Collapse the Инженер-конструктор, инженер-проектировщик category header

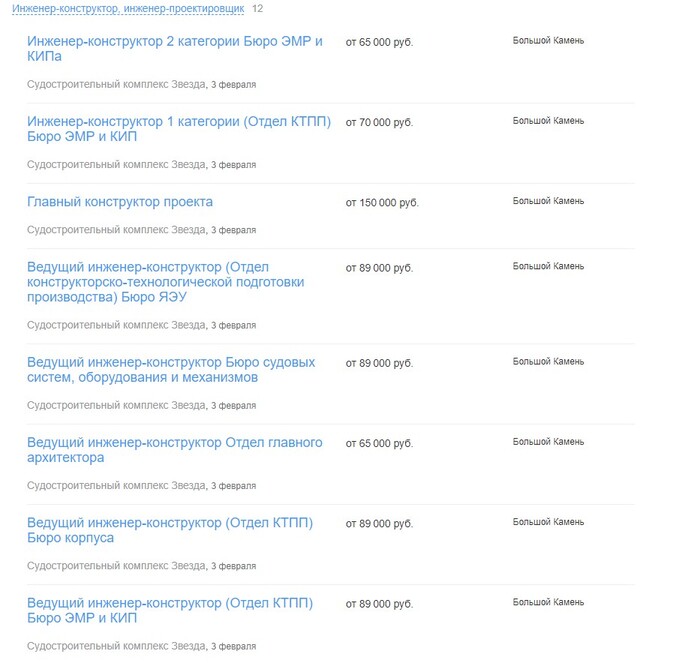pos(128,8)
